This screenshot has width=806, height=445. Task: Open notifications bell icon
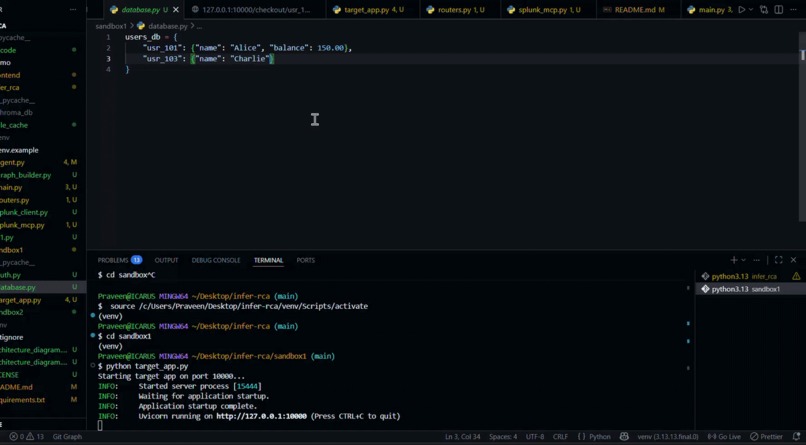(x=796, y=436)
